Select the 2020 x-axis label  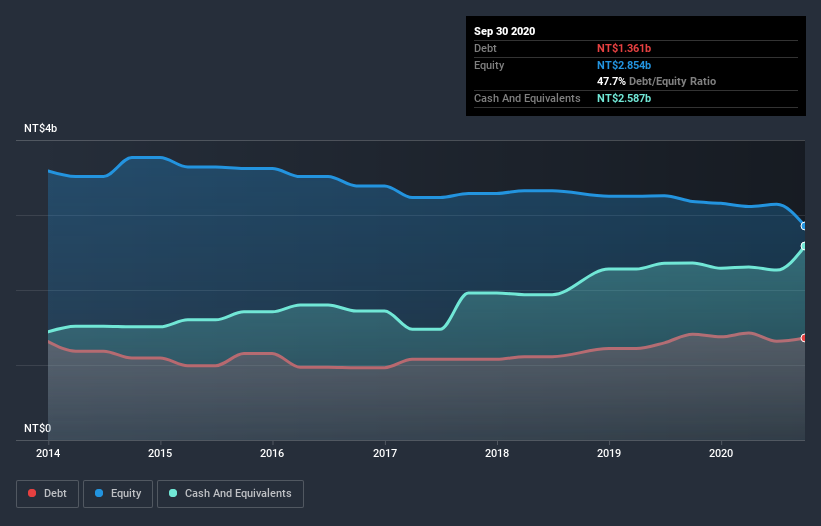(x=721, y=453)
